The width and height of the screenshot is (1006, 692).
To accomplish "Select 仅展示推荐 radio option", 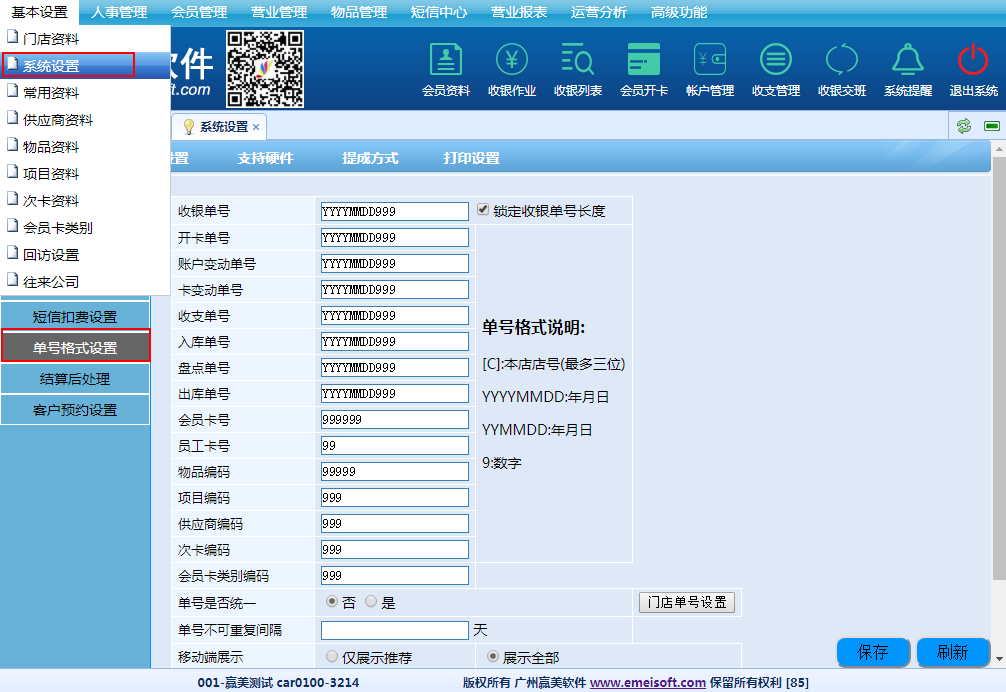I will coord(332,657).
